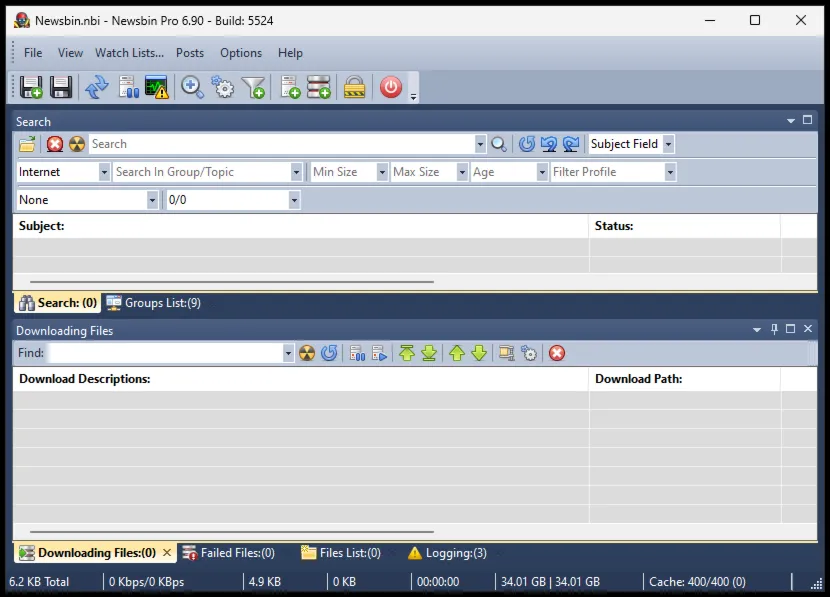The height and width of the screenshot is (597, 830).
Task: Click the gear icon in Downloading toolbar
Action: click(x=529, y=353)
